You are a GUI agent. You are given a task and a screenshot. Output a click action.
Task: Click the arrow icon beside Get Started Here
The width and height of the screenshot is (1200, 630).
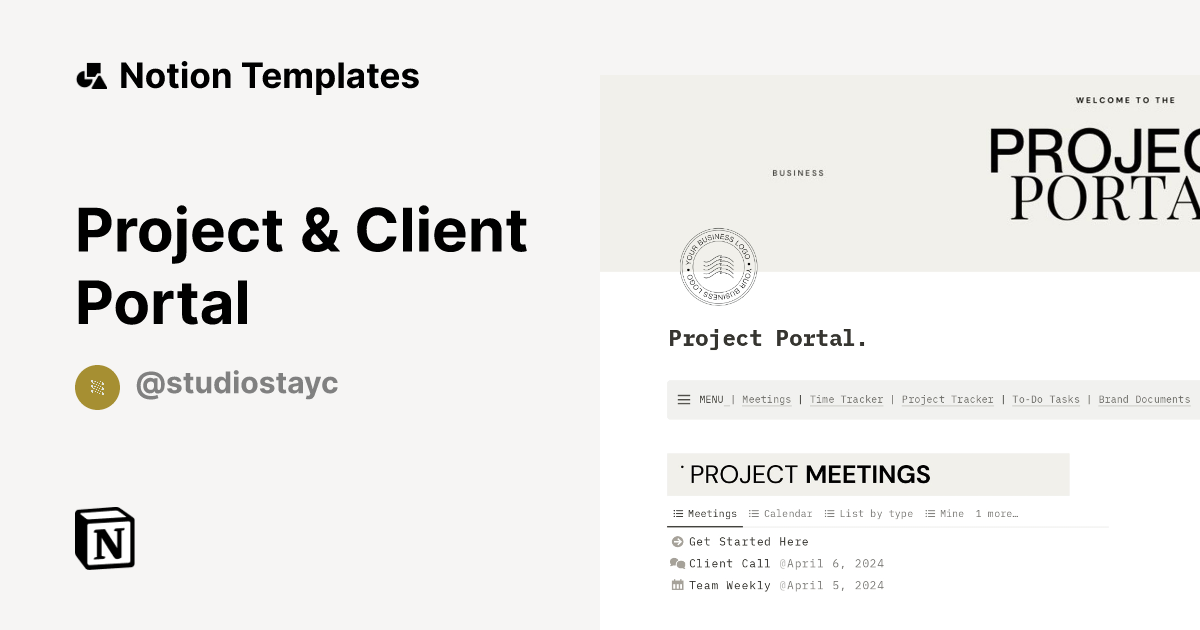pos(677,541)
